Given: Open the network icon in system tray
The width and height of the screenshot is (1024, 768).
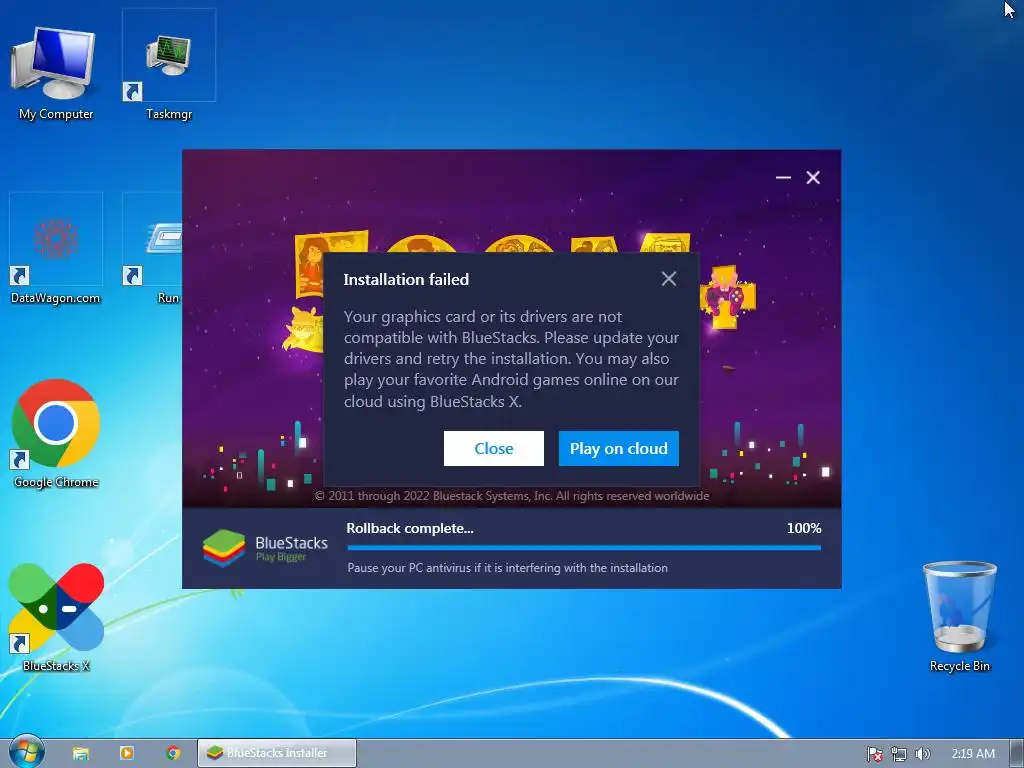Looking at the screenshot, I should 899,754.
